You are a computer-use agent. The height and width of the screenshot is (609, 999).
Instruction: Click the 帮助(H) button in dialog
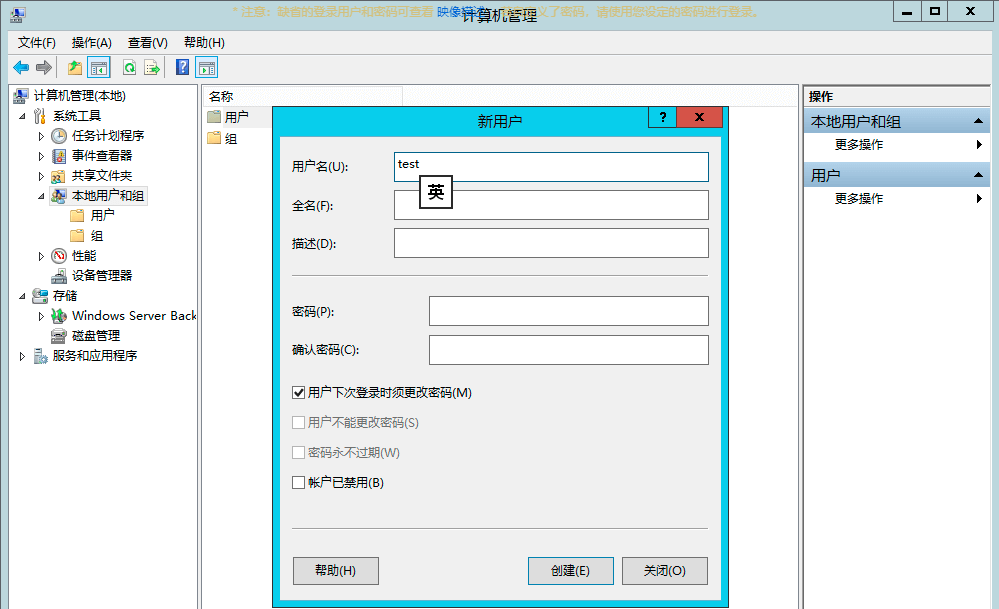click(335, 571)
